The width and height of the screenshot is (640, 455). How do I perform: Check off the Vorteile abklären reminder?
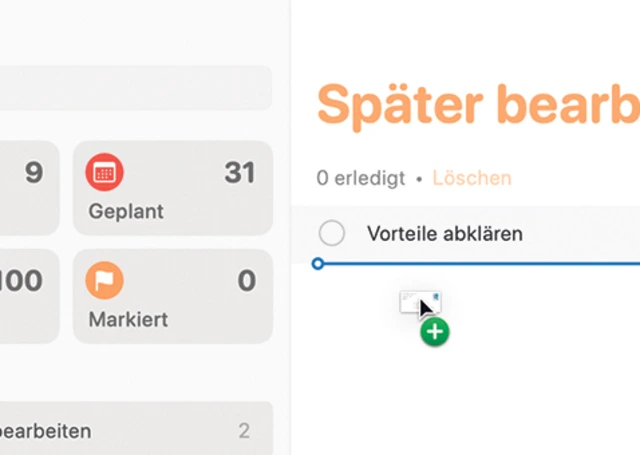pyautogui.click(x=332, y=234)
